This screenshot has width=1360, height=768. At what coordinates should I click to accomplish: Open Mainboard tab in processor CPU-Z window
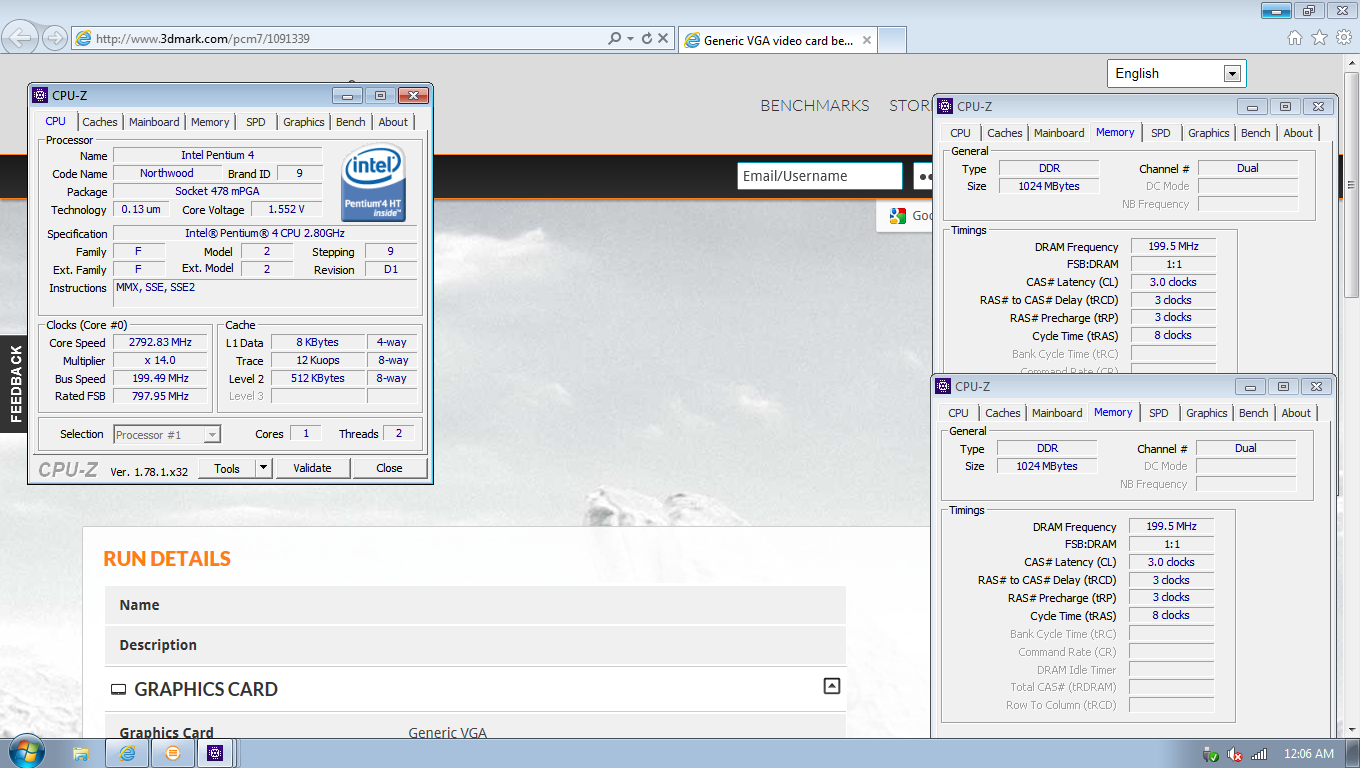pyautogui.click(x=154, y=122)
